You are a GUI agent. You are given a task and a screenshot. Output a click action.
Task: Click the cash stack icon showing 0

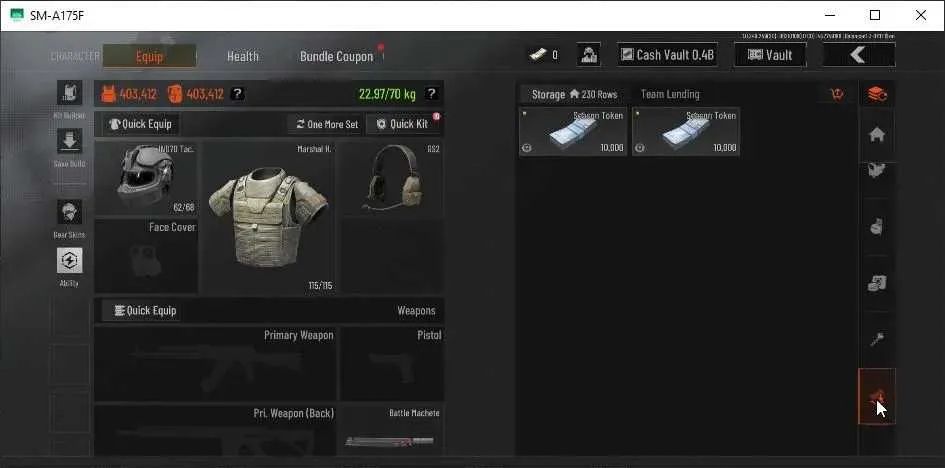tap(538, 55)
